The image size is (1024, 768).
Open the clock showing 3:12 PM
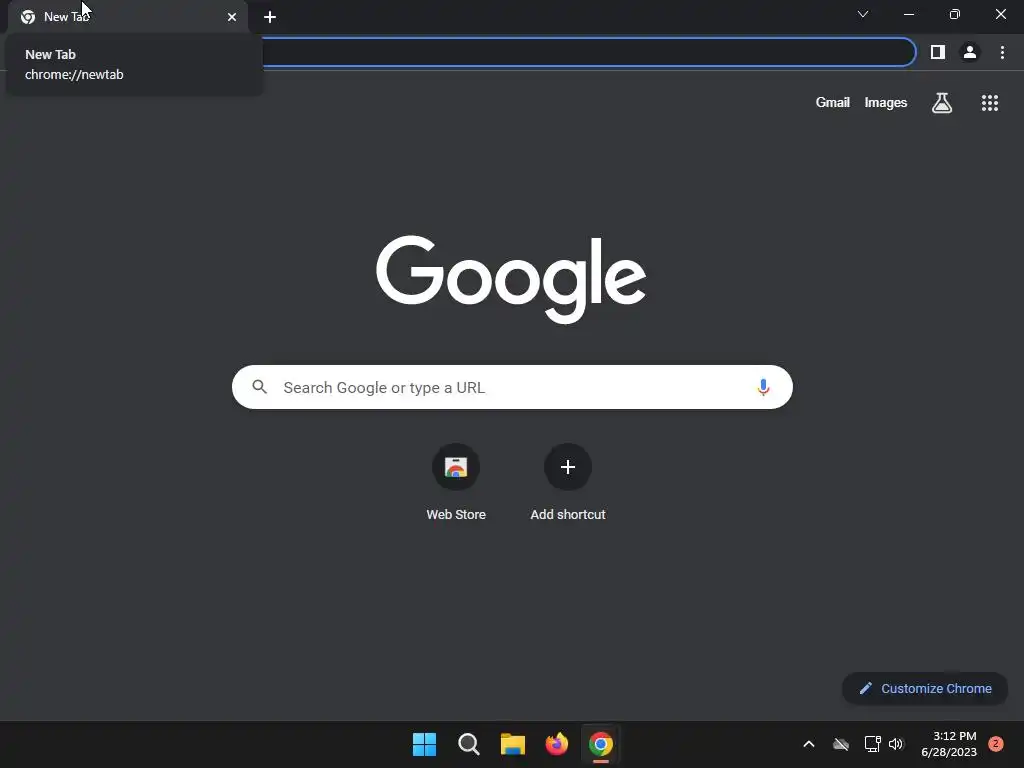[949, 744]
